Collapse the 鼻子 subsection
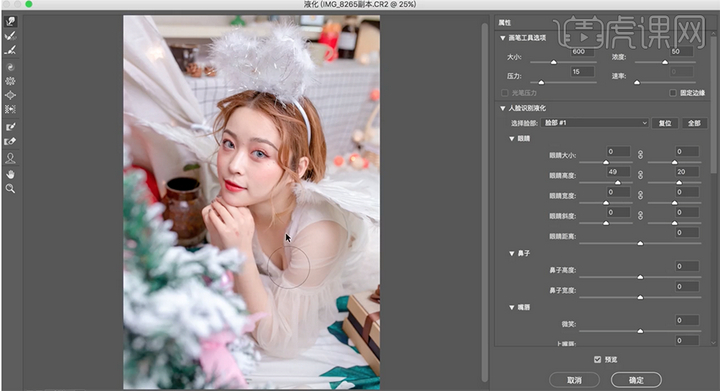Screen dimensions: 720x391 [512, 253]
